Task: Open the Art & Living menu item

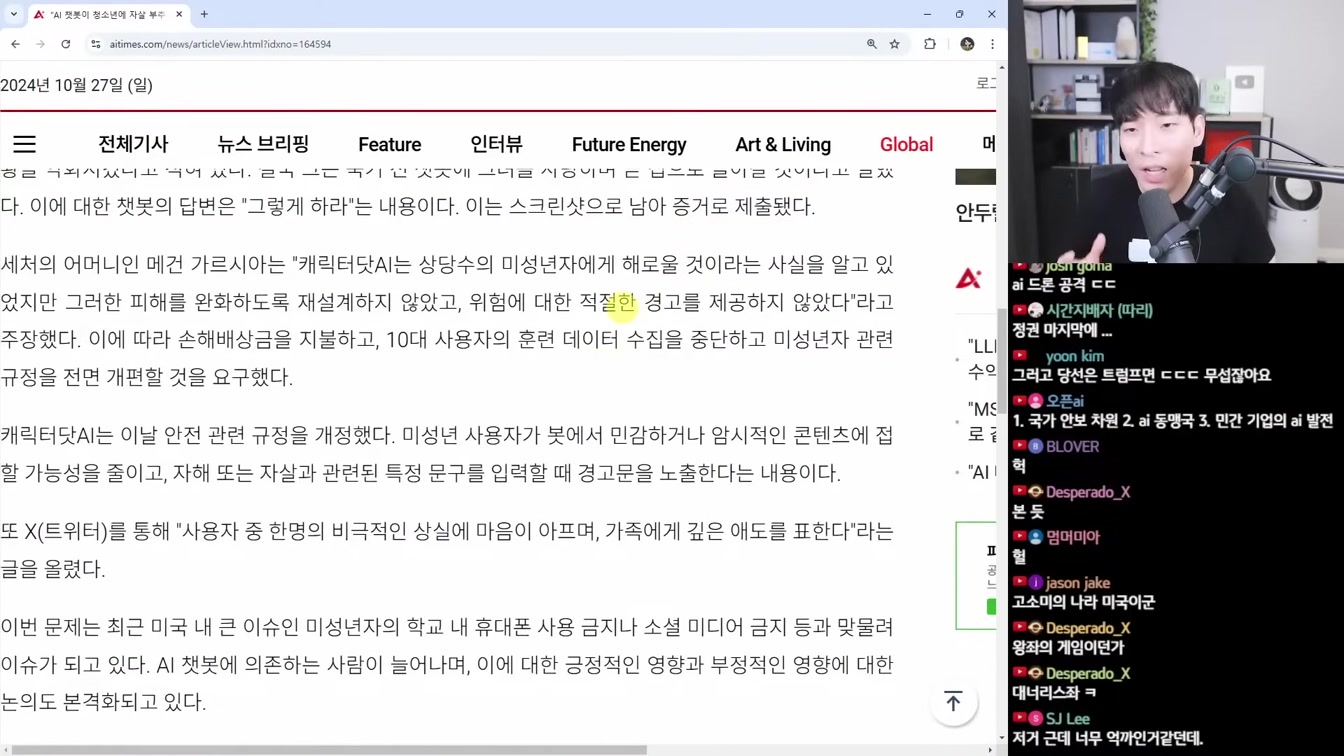Action: click(783, 145)
